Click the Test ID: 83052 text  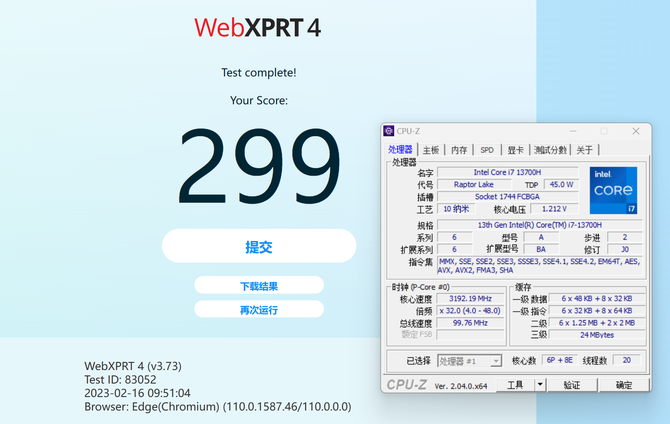(x=120, y=380)
